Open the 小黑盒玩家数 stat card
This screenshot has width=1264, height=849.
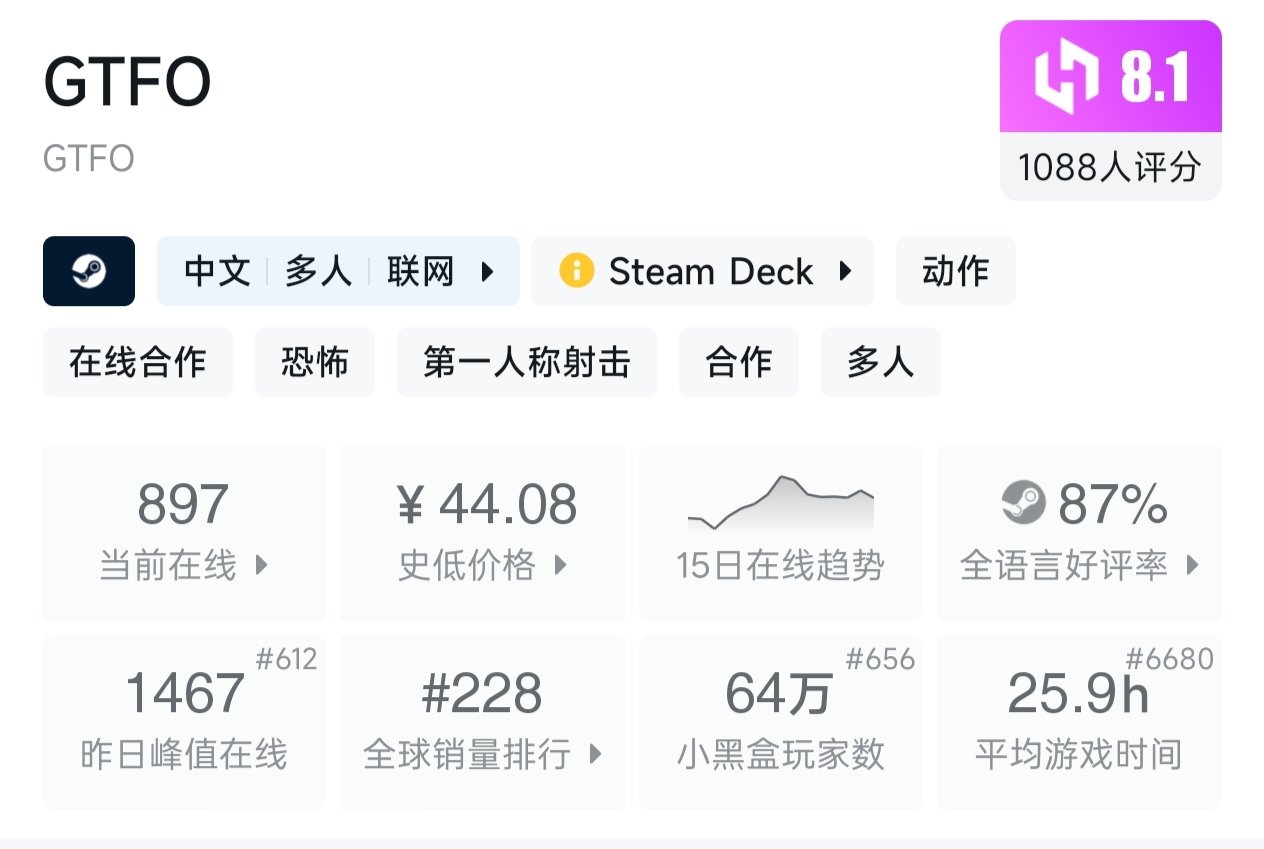(x=780, y=721)
